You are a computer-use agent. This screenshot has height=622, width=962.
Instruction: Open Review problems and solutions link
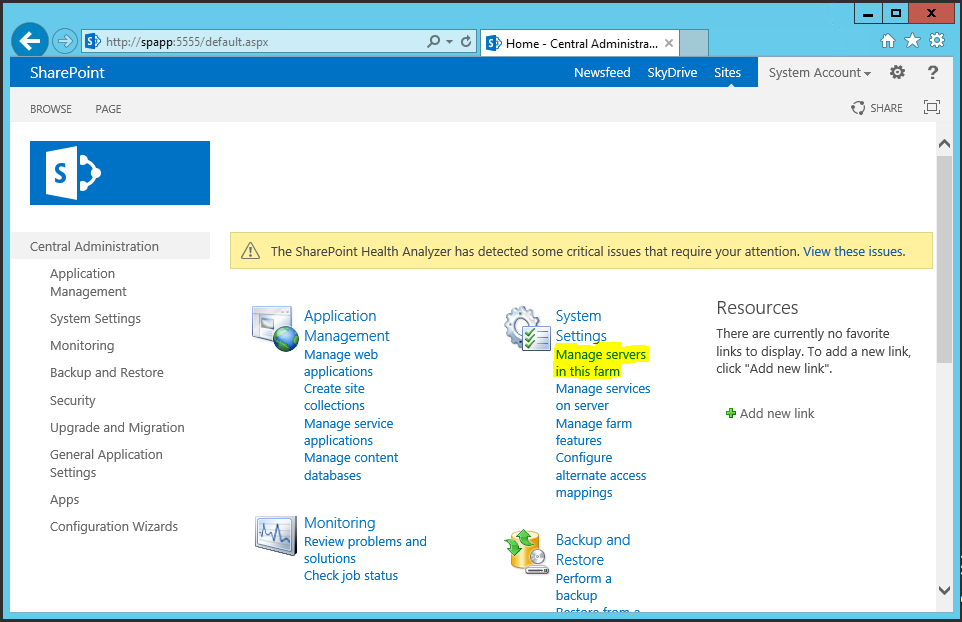pyautogui.click(x=365, y=550)
